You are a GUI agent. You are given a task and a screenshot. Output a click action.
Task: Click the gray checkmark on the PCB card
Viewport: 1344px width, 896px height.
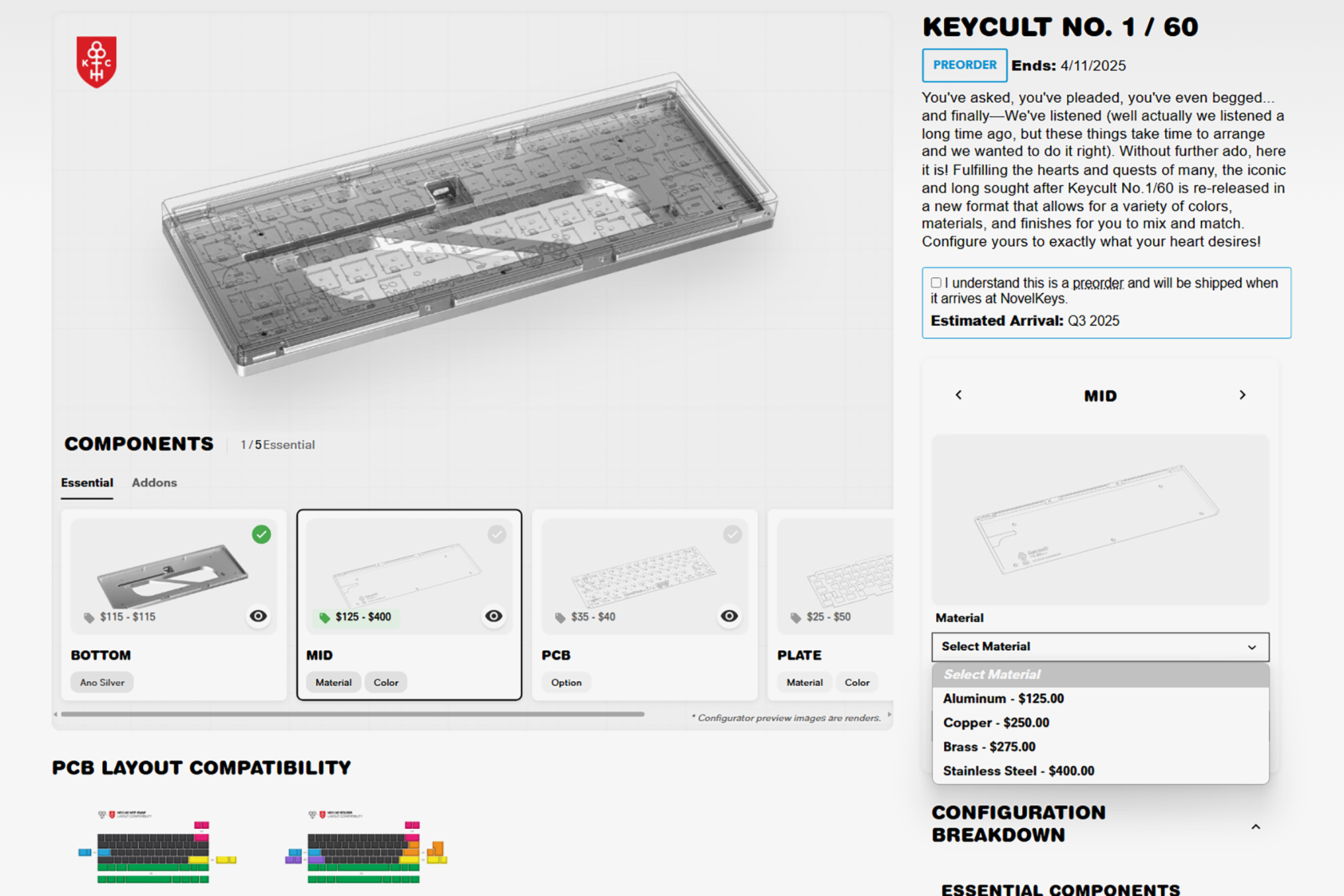pyautogui.click(x=732, y=535)
